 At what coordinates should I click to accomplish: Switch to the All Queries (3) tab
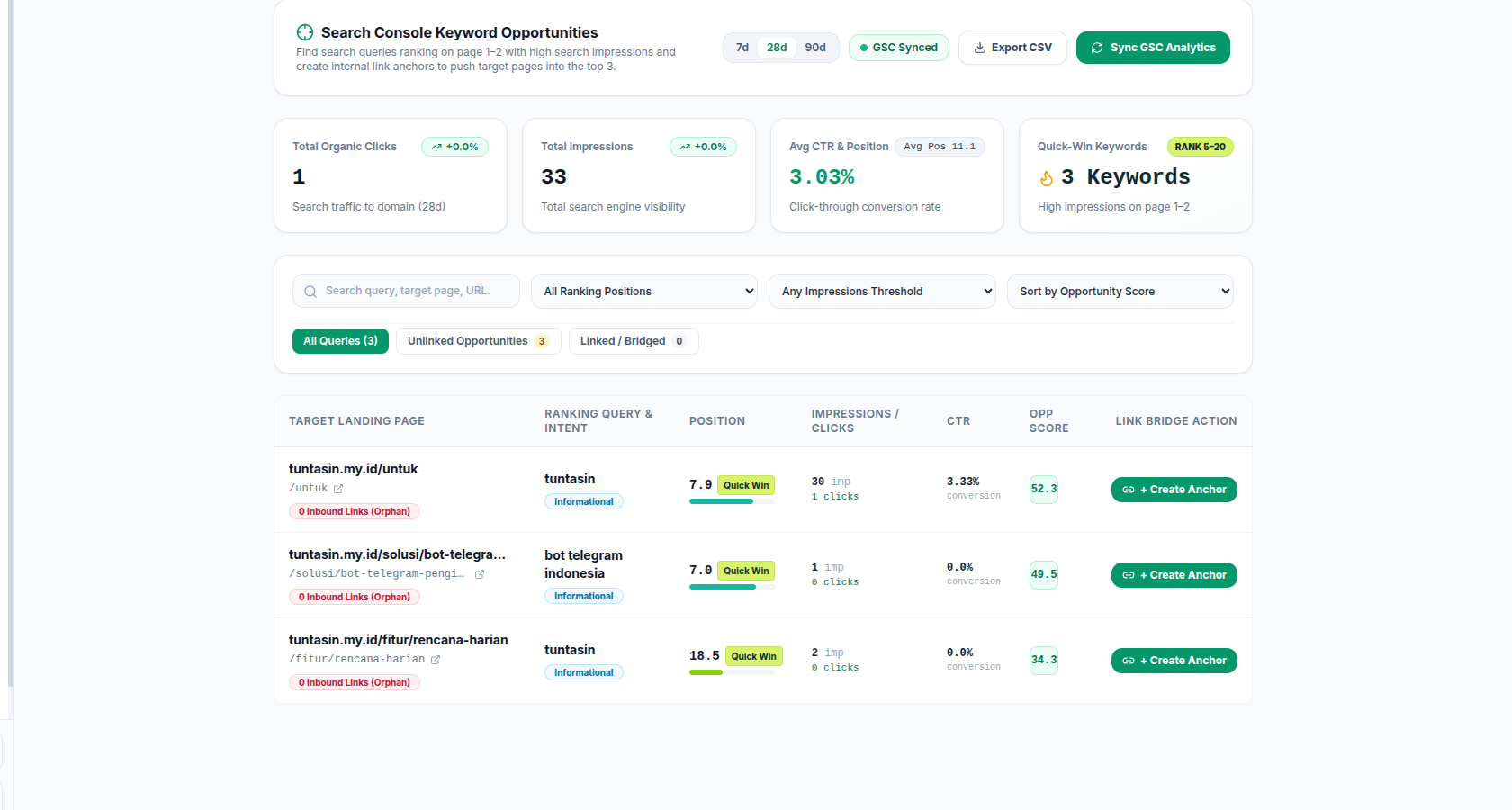[x=340, y=341]
